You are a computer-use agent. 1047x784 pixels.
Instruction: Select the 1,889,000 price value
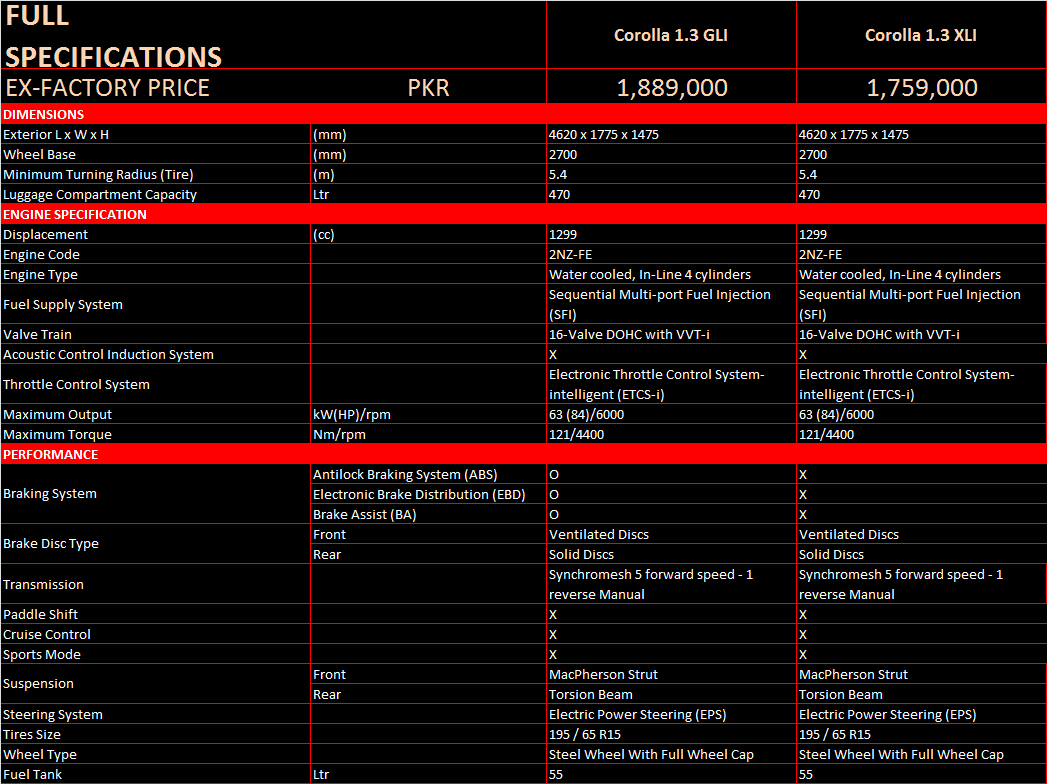(x=672, y=87)
